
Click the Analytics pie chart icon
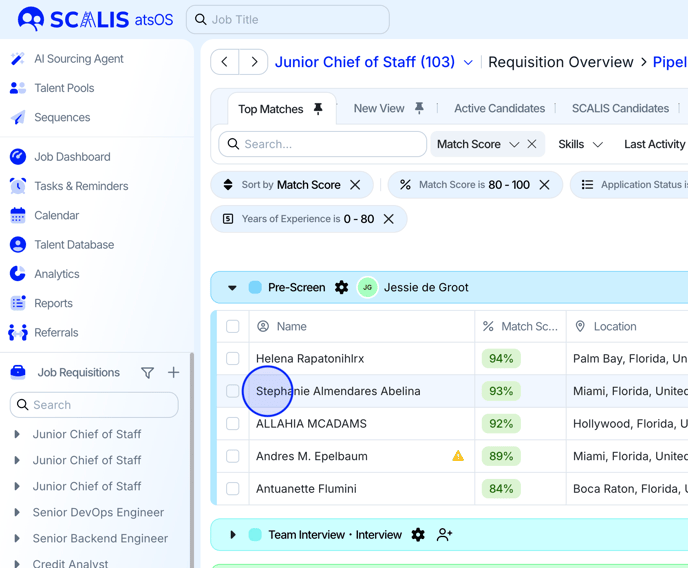pyautogui.click(x=18, y=274)
